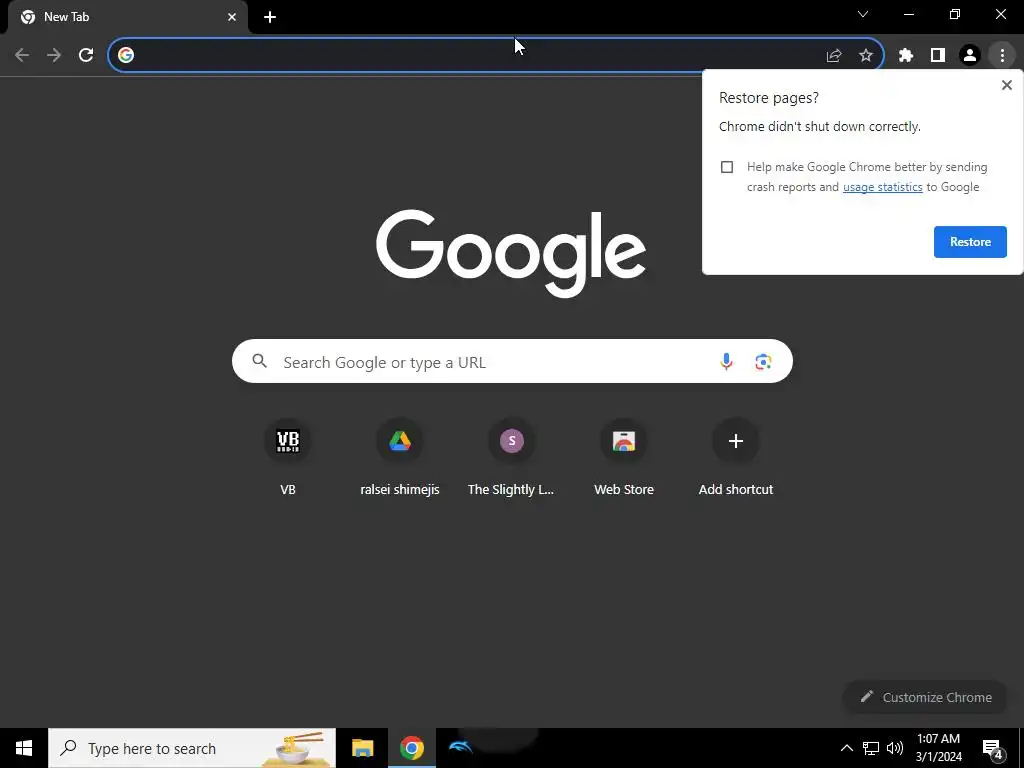This screenshot has height=768, width=1024.
Task: Dismiss the Restore pages popup
Action: pos(1007,85)
